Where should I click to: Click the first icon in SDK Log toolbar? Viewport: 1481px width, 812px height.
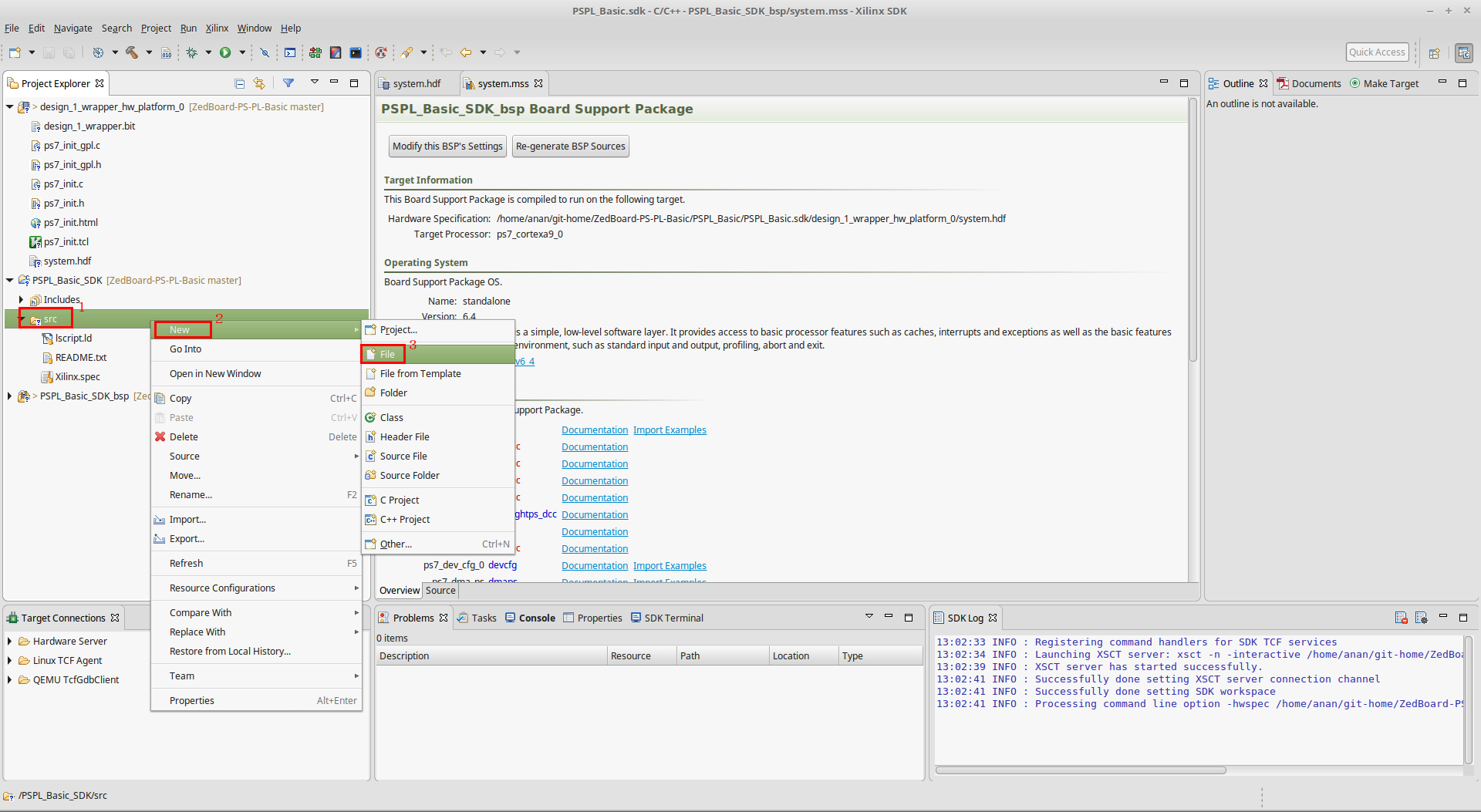(1402, 618)
